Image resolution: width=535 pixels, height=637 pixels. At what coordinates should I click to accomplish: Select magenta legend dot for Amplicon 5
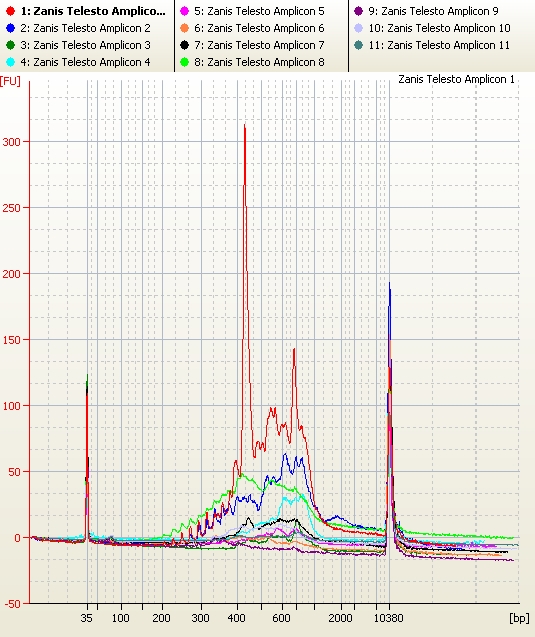(x=184, y=11)
